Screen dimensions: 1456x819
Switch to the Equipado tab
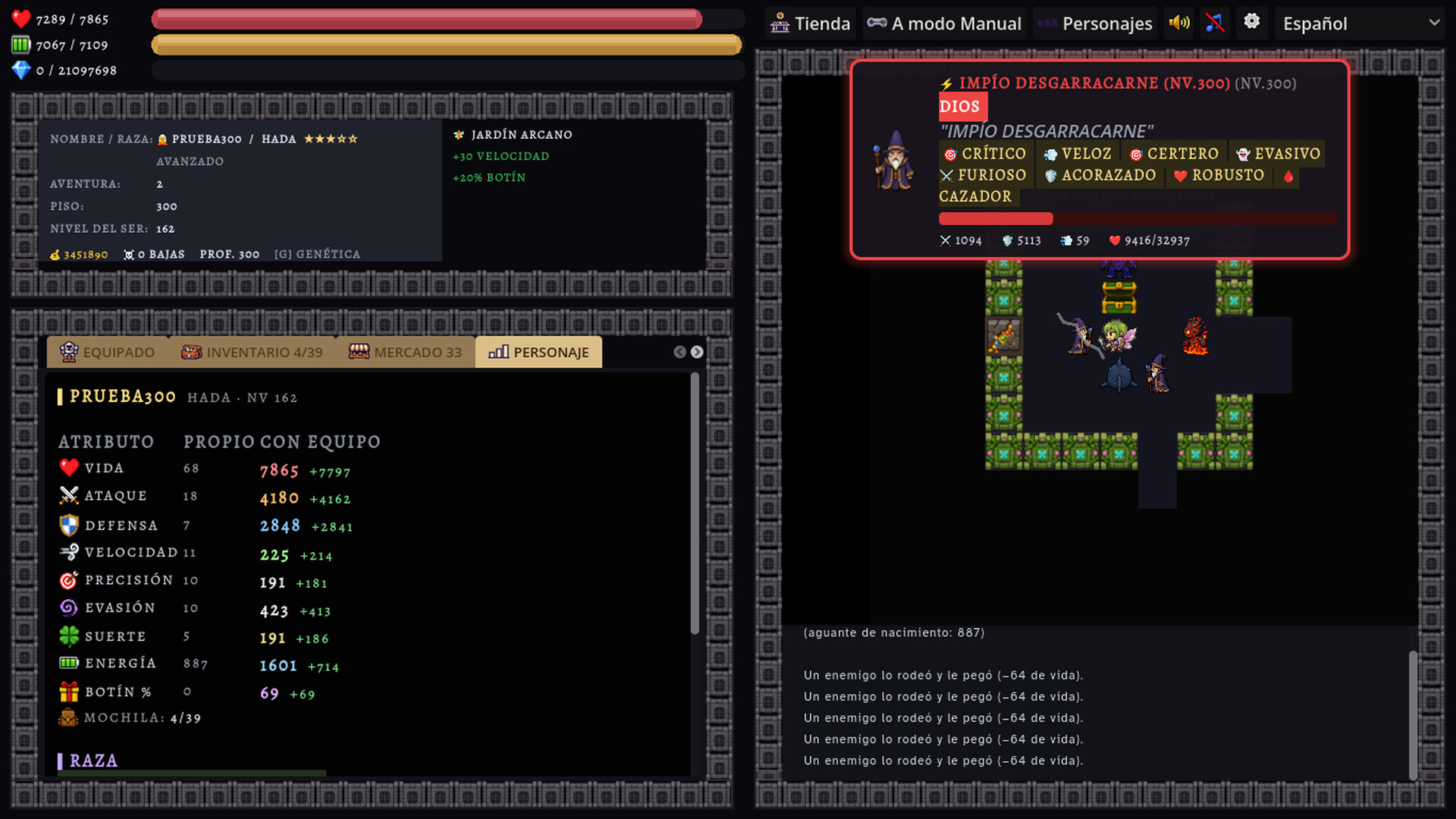[107, 352]
